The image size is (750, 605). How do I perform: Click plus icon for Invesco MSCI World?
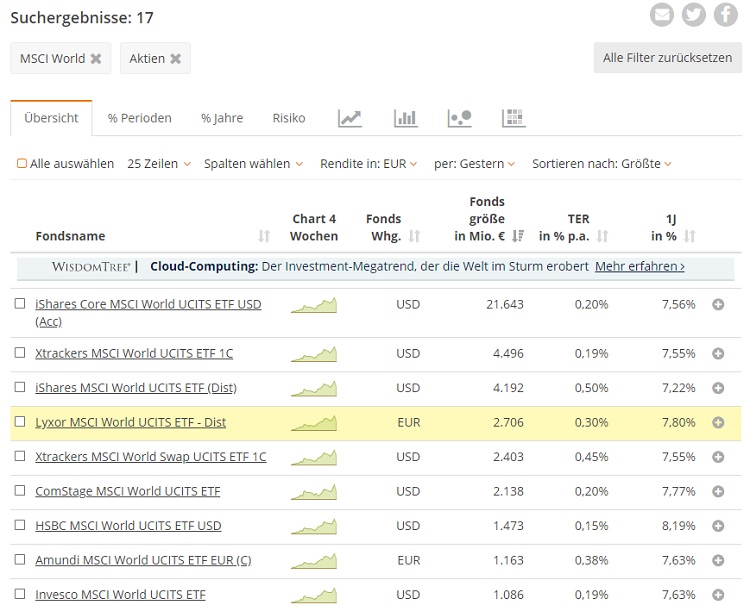(718, 594)
